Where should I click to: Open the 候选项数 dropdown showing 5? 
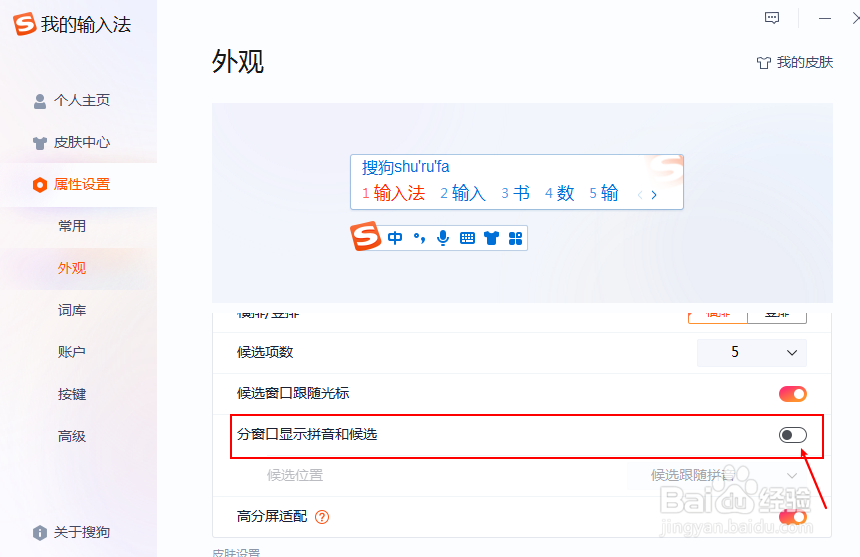coord(751,353)
